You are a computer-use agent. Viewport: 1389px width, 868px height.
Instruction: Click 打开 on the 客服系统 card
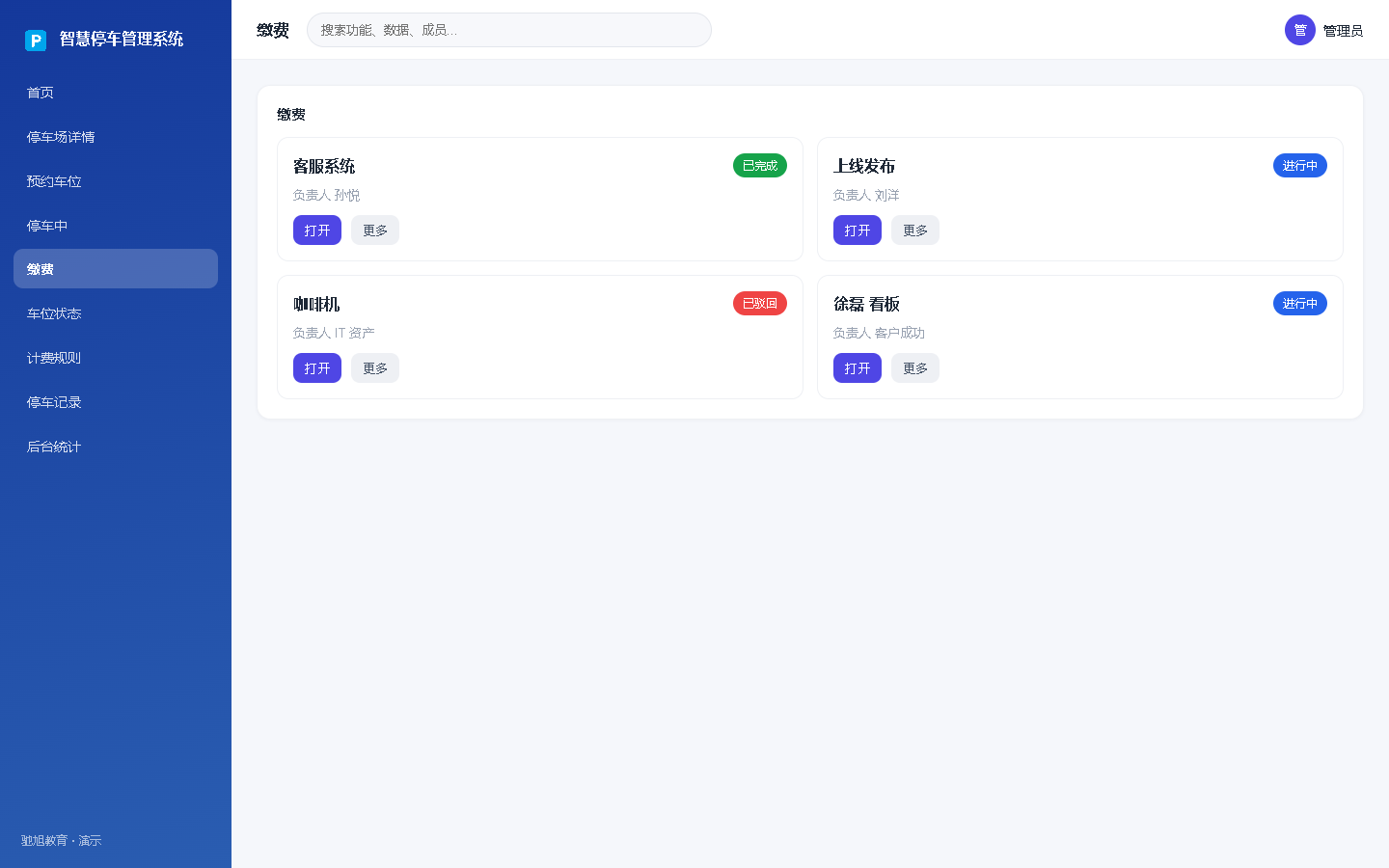[317, 231]
